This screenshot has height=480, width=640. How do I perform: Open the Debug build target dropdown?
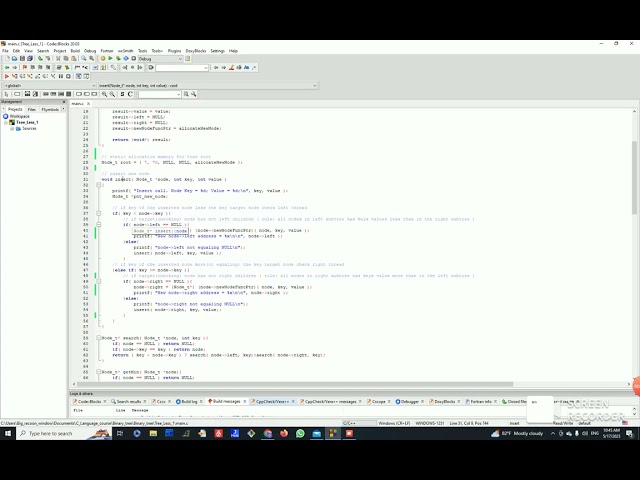[160, 59]
